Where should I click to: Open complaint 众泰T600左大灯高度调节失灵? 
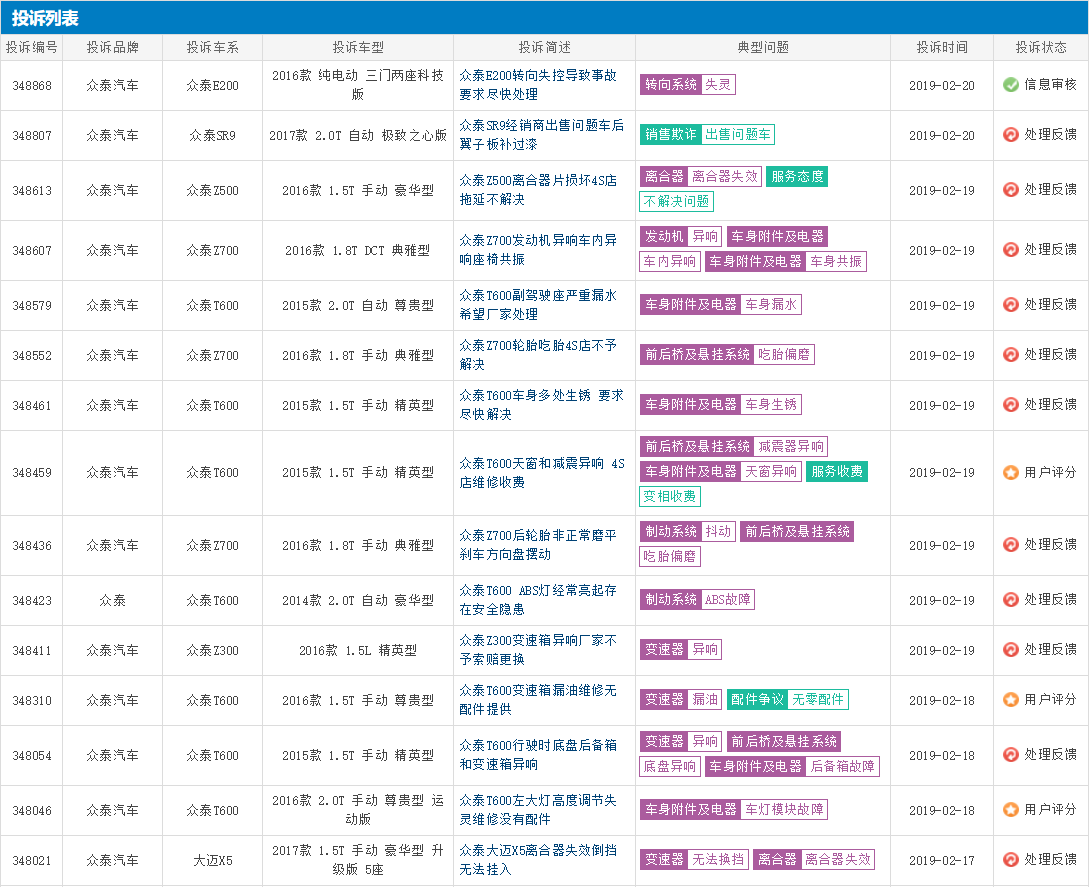538,810
